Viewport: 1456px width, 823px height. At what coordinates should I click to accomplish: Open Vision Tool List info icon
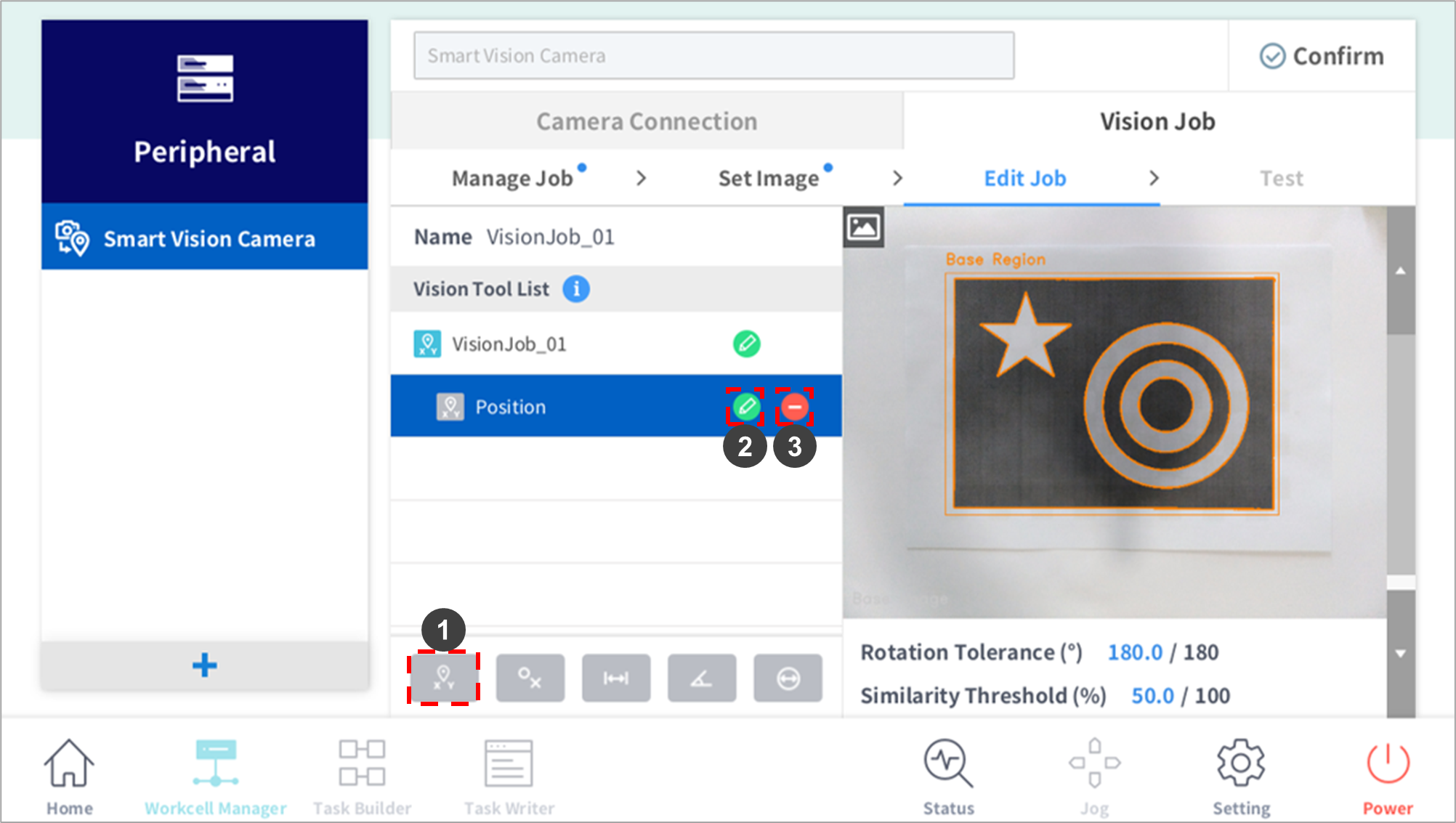pos(576,289)
